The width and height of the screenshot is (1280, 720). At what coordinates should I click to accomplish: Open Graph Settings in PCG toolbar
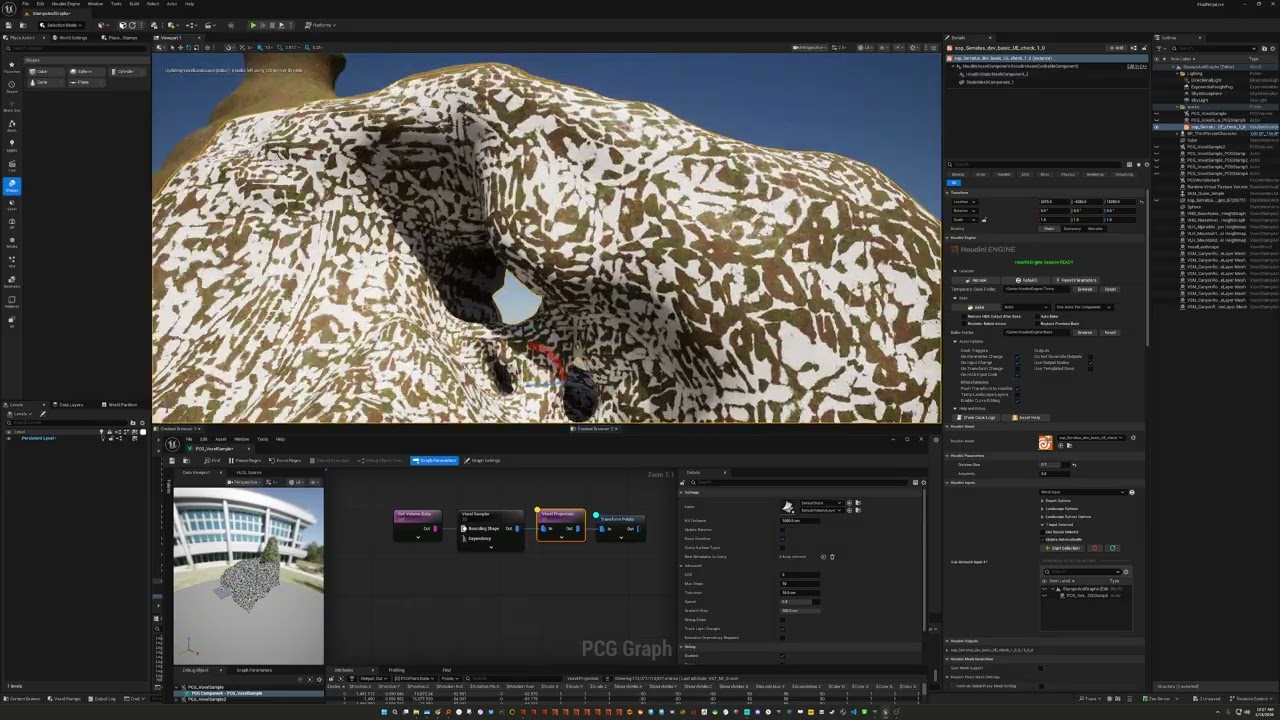point(482,460)
